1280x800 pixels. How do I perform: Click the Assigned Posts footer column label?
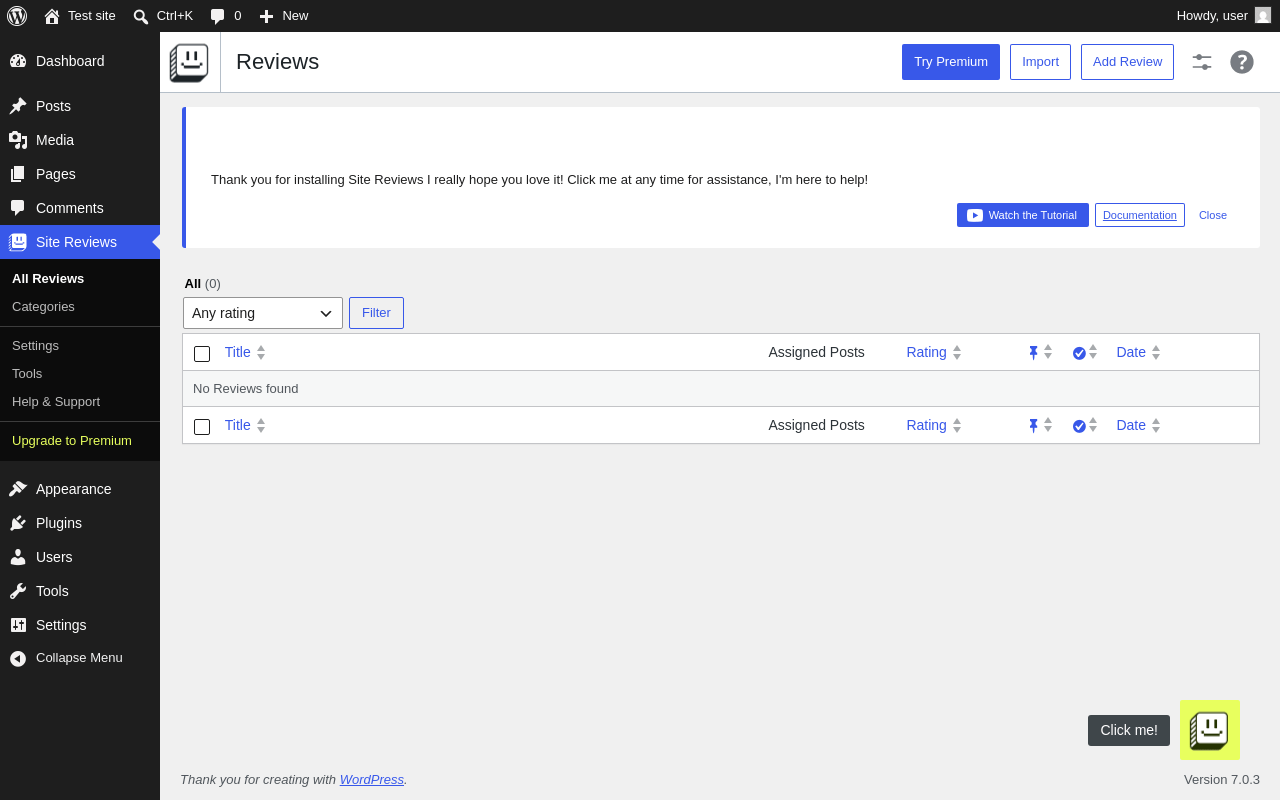coord(816,425)
